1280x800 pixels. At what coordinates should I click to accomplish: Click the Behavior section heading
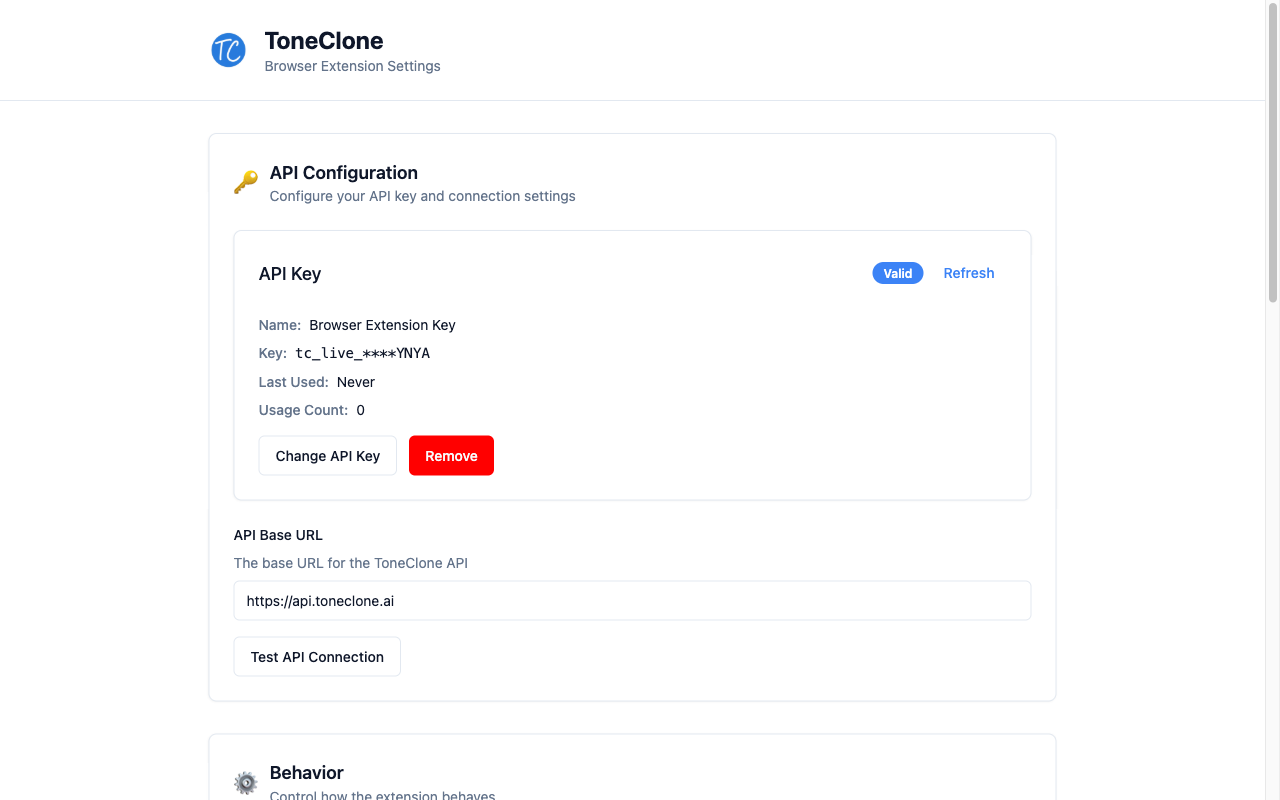[x=306, y=773]
